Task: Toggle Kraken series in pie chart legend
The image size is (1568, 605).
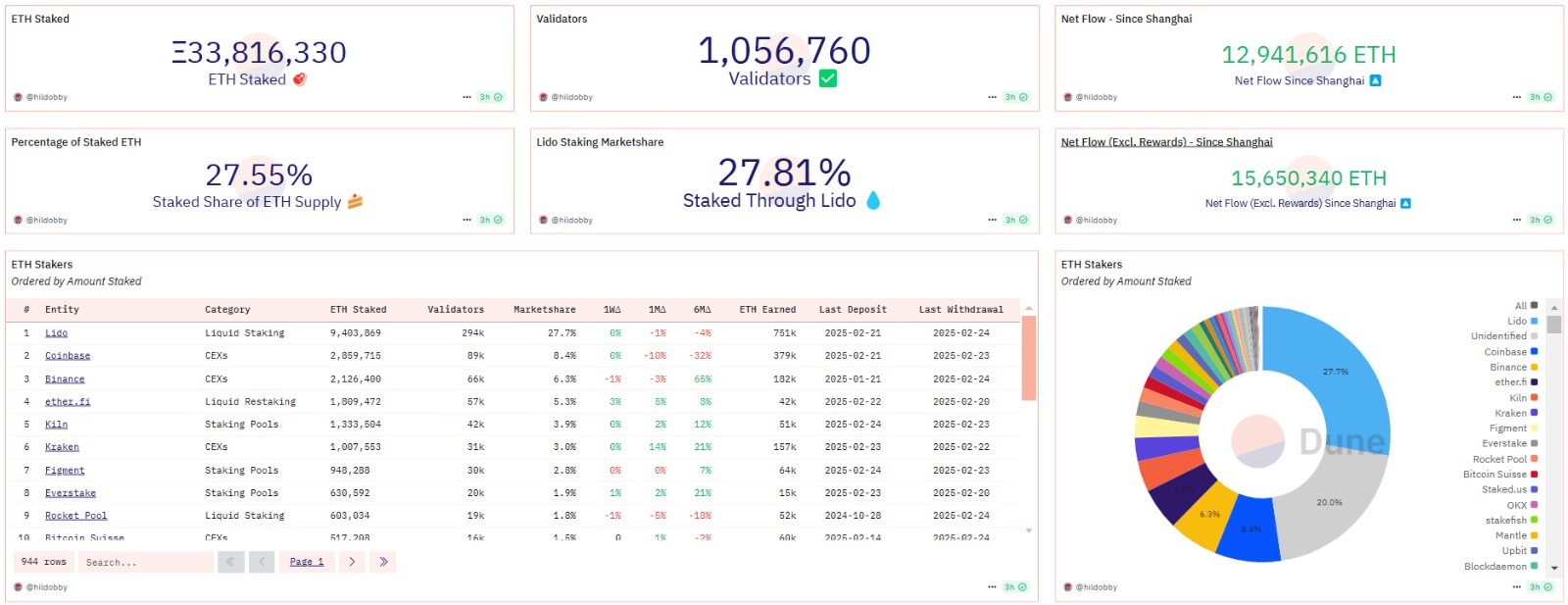Action: (1516, 413)
